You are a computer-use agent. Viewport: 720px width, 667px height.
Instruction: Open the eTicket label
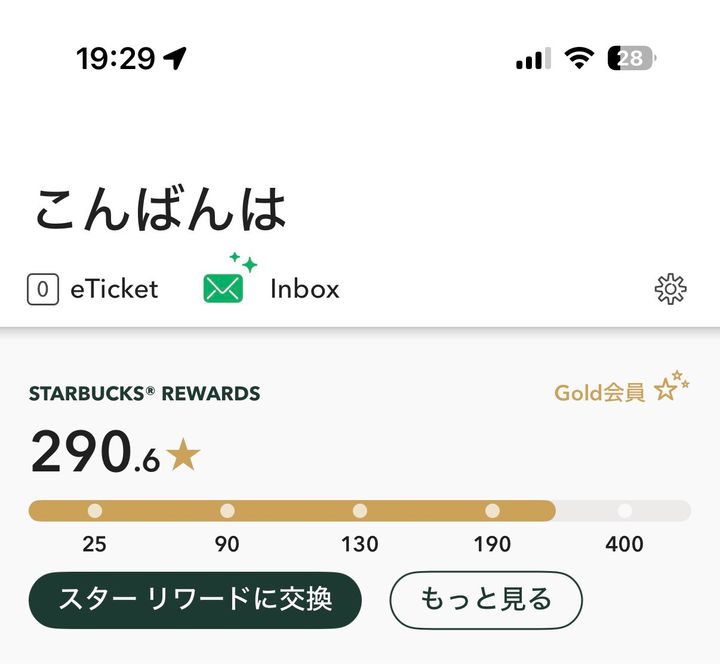coord(114,289)
